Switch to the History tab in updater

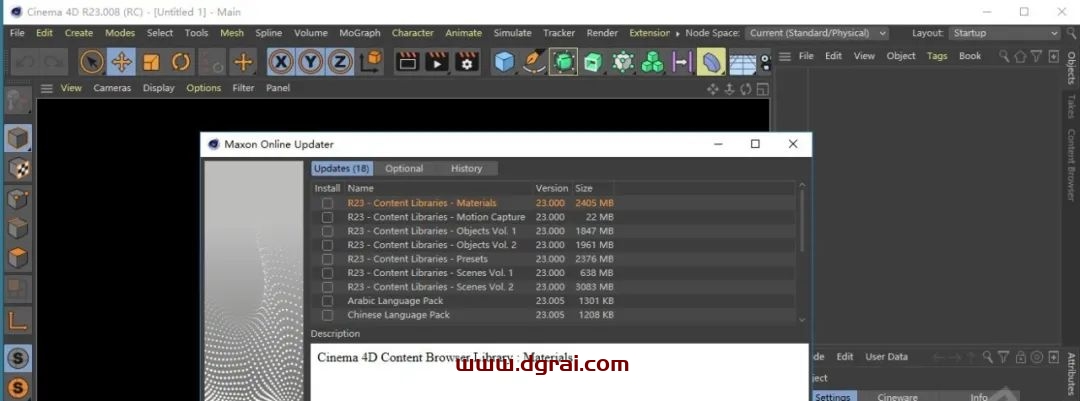coord(466,168)
